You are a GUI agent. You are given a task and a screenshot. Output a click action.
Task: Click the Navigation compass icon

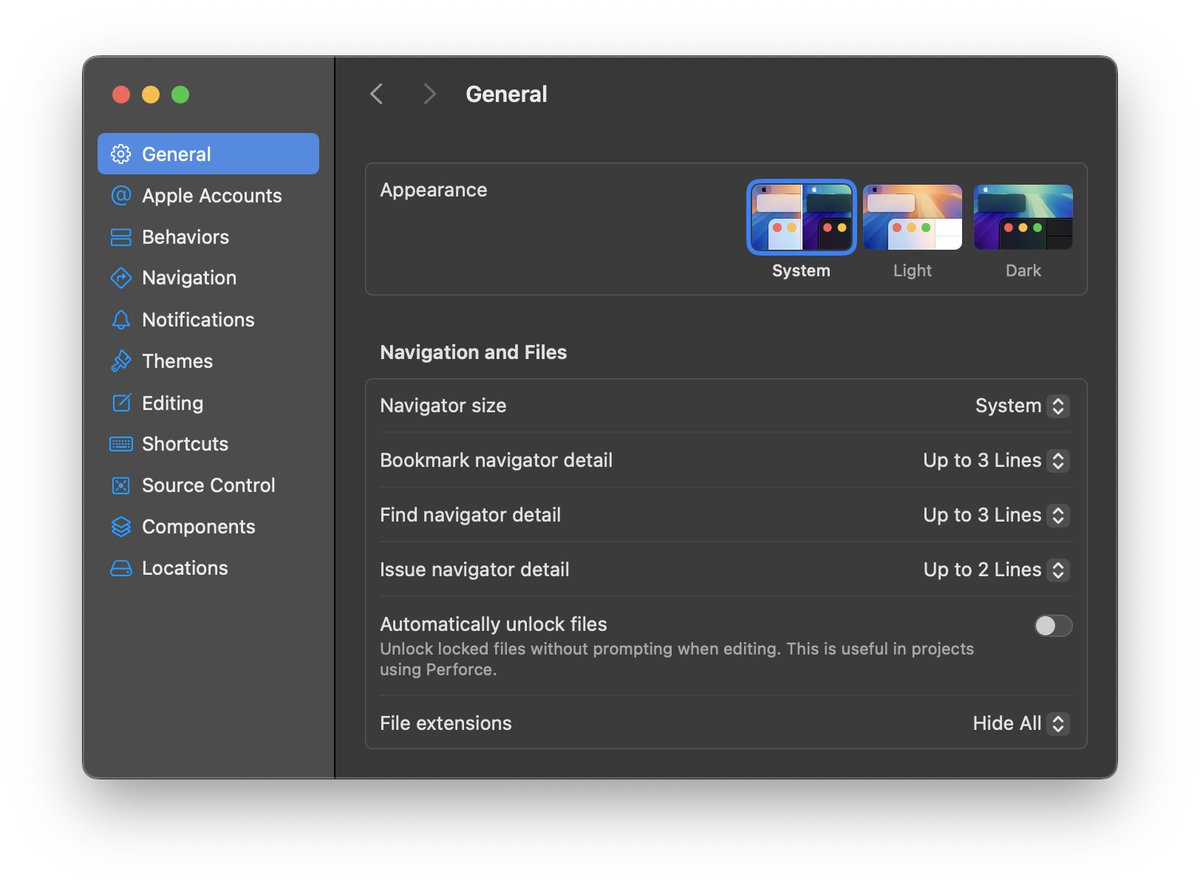pyautogui.click(x=121, y=278)
